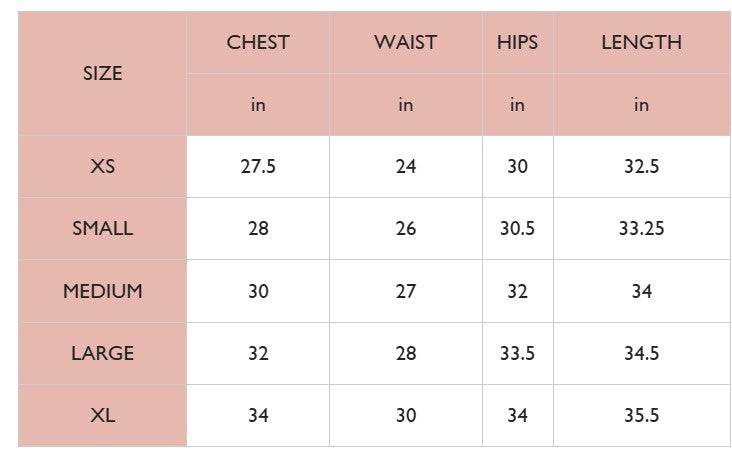The height and width of the screenshot is (457, 732).
Task: Click the XS chest value 27.5
Action: (x=257, y=166)
